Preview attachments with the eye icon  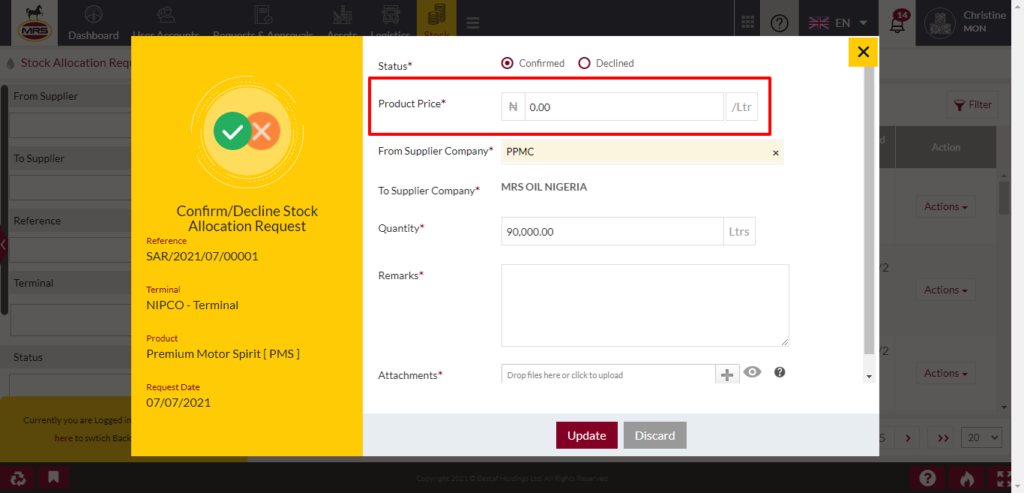[x=753, y=372]
